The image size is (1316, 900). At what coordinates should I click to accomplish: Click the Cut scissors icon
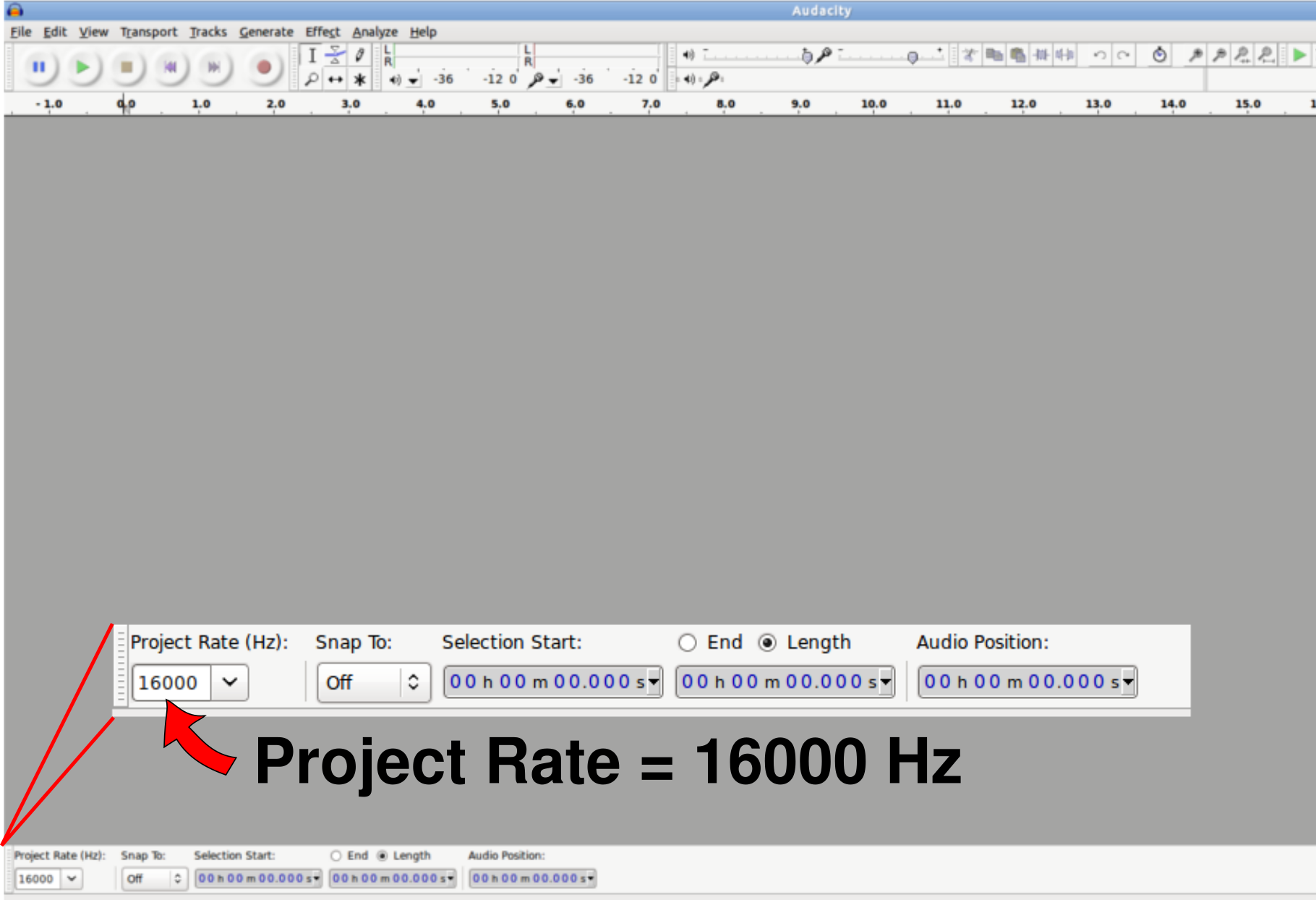[x=970, y=55]
